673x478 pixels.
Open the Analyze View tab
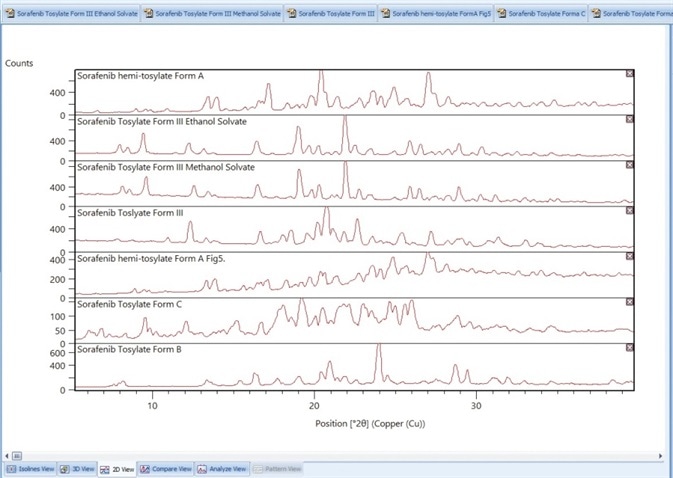[x=222, y=468]
